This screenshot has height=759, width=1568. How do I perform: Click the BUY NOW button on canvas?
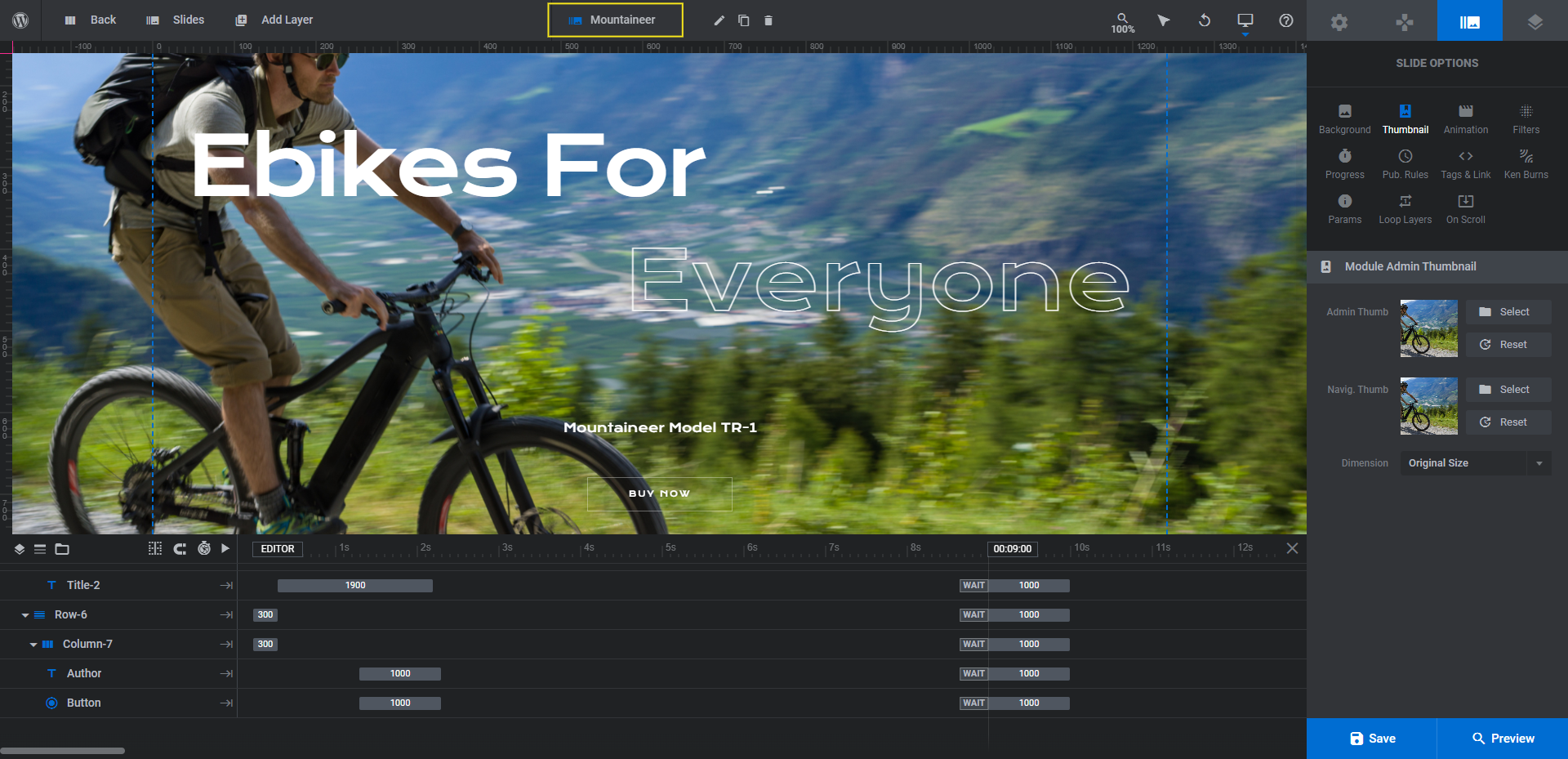660,493
